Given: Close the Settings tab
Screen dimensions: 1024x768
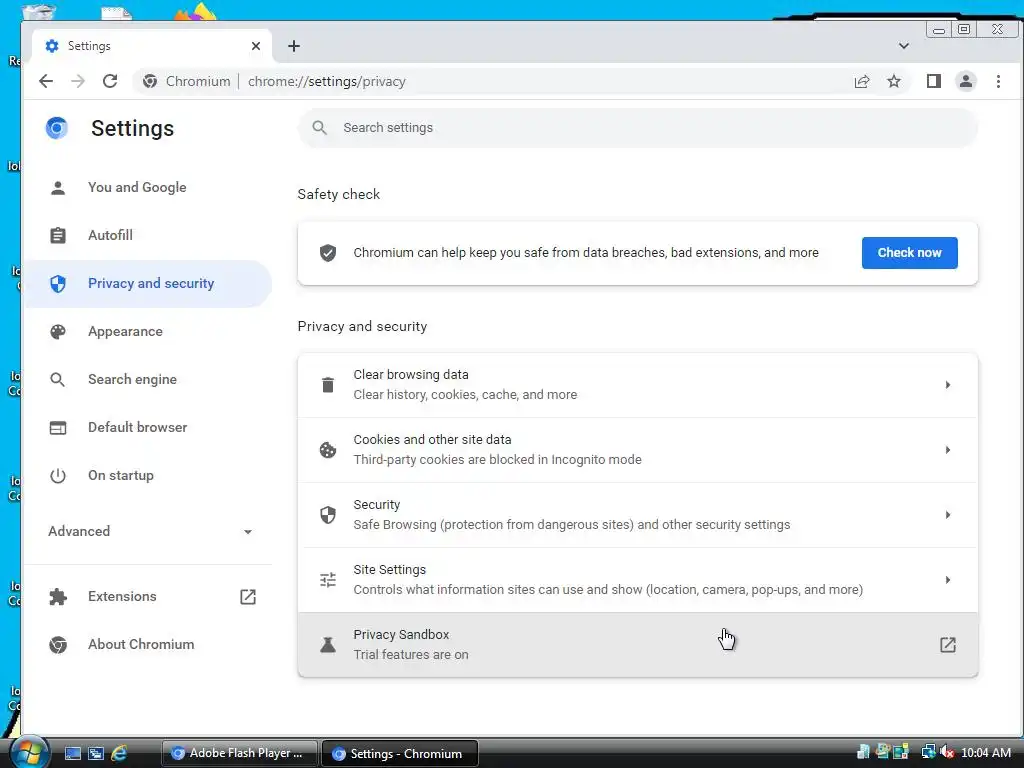Looking at the screenshot, I should pyautogui.click(x=256, y=46).
